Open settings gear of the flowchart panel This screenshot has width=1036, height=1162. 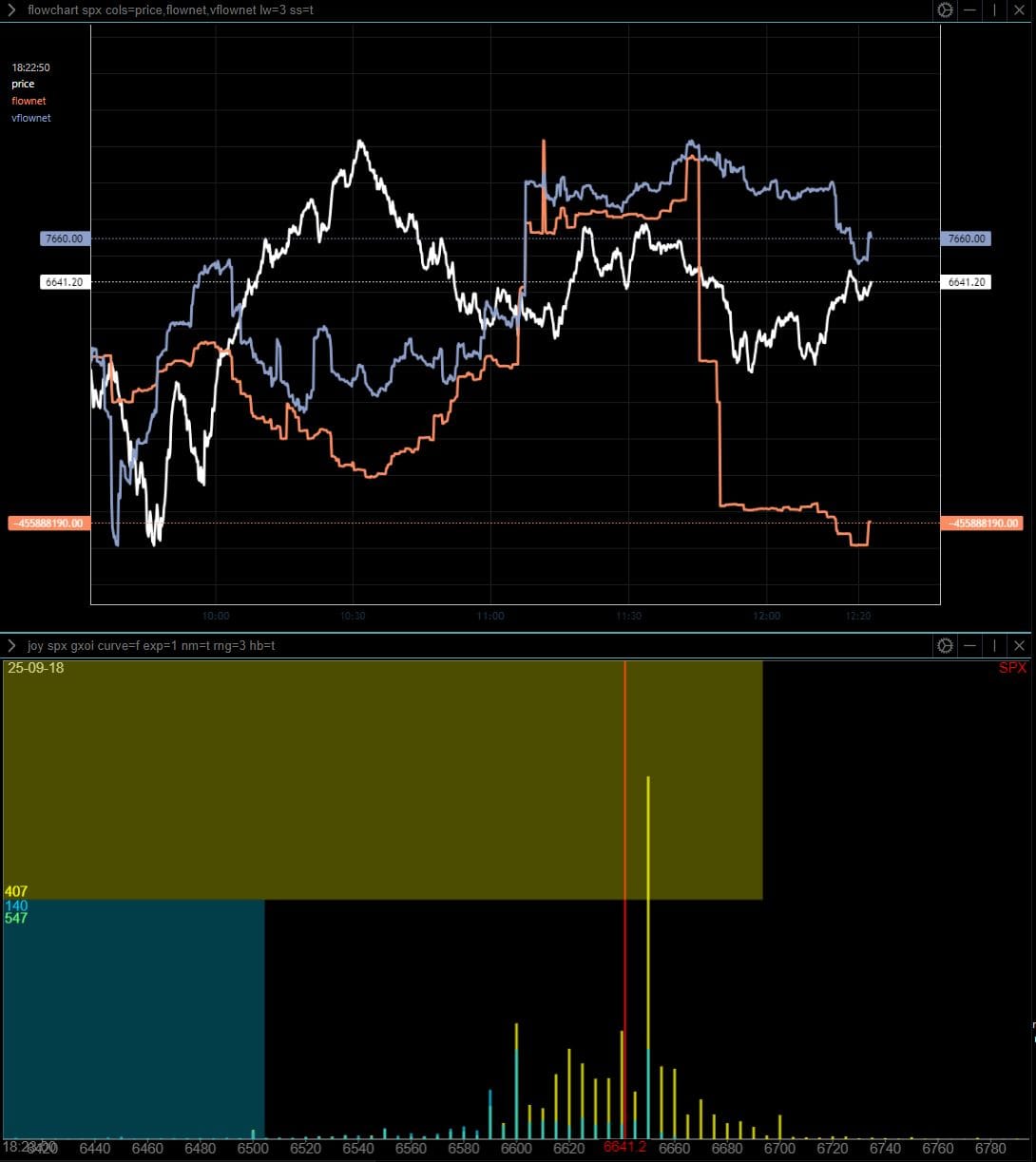click(x=945, y=10)
